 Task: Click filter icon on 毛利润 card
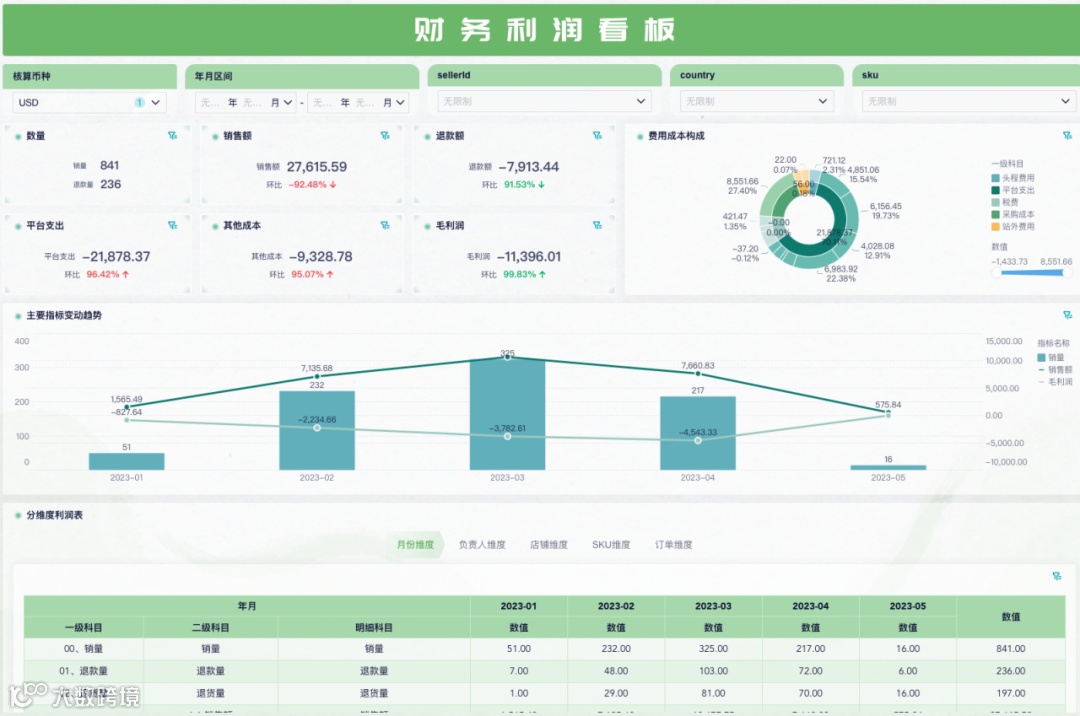pos(597,225)
